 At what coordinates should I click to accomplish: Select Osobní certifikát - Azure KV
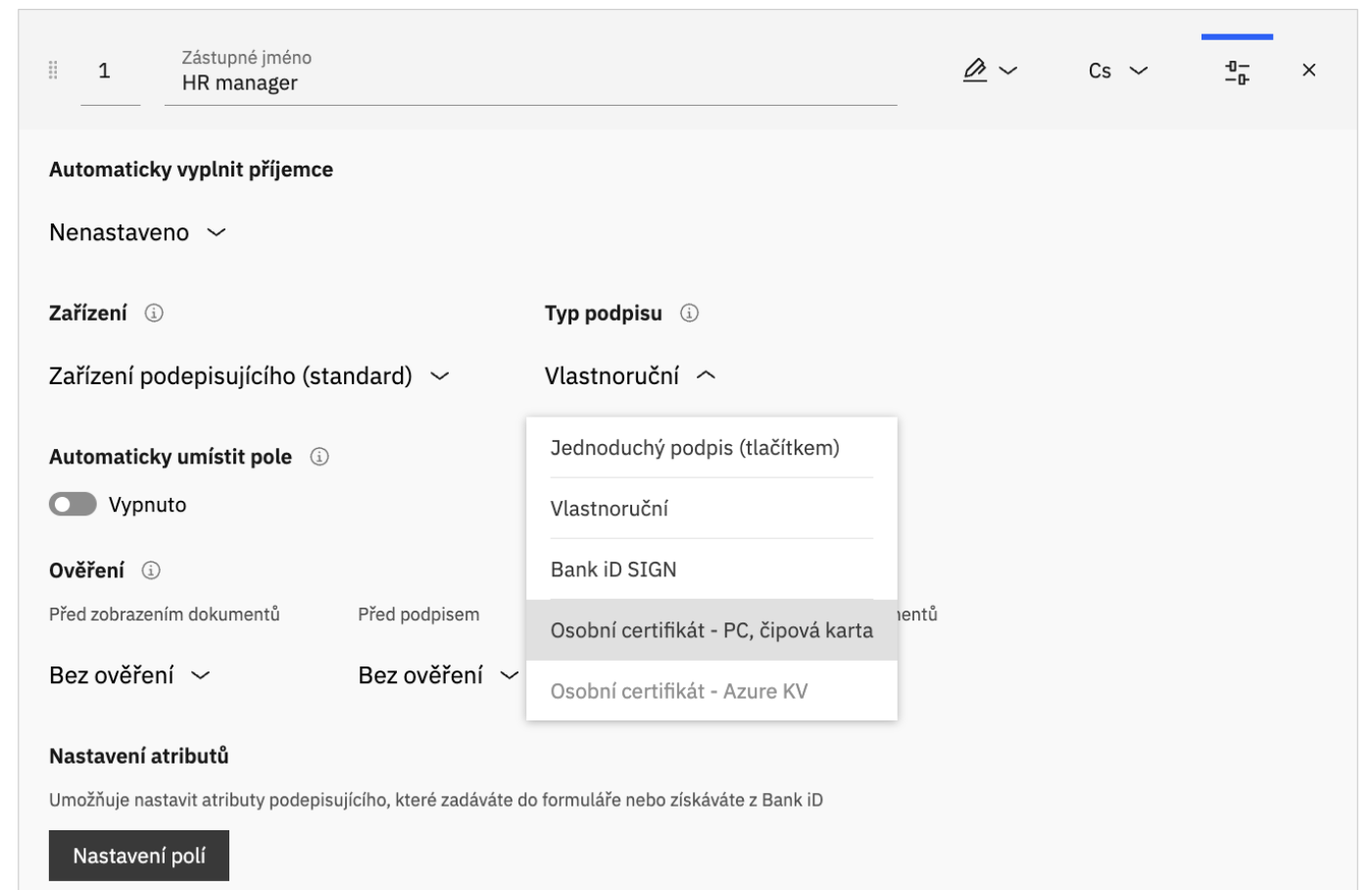coord(711,691)
